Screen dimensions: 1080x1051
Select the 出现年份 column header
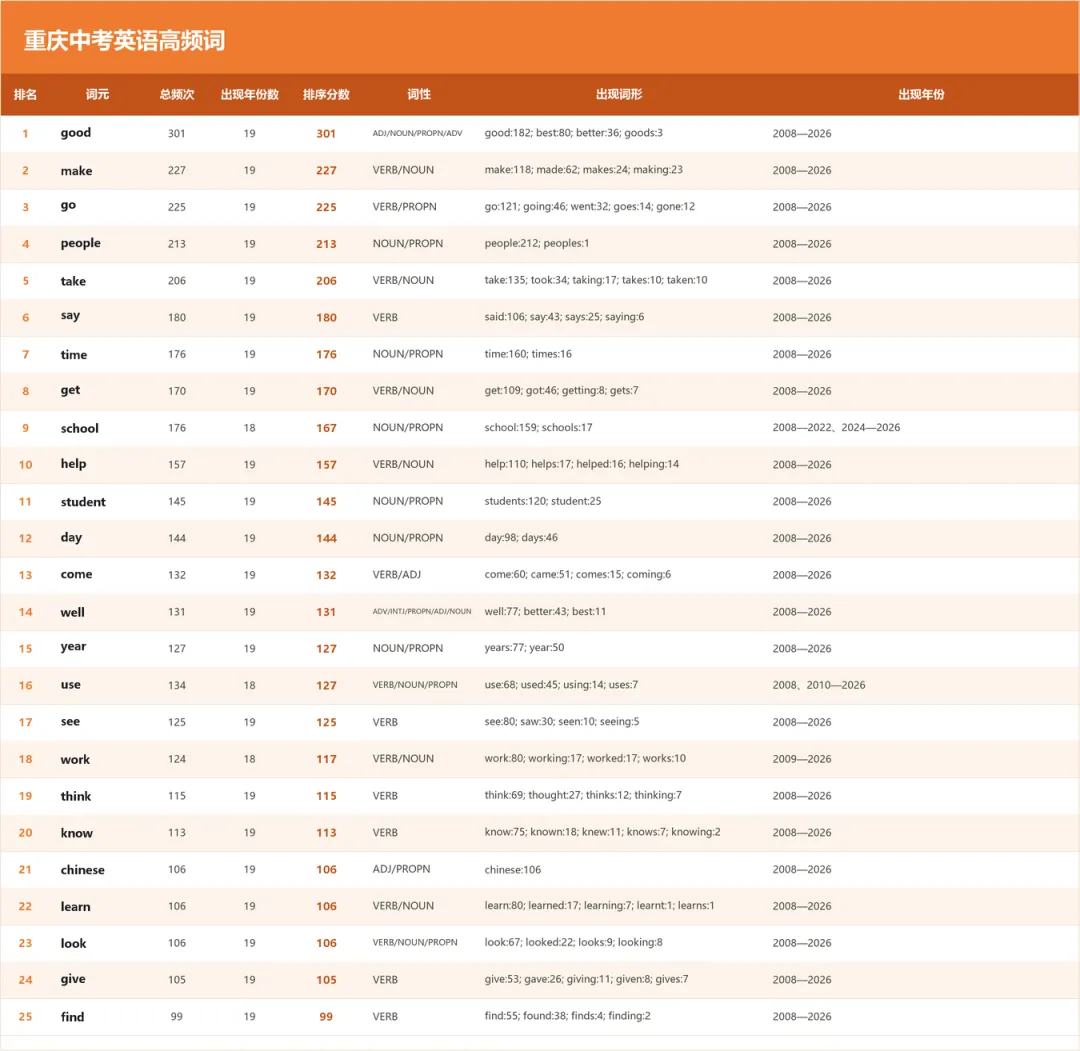(x=921, y=94)
